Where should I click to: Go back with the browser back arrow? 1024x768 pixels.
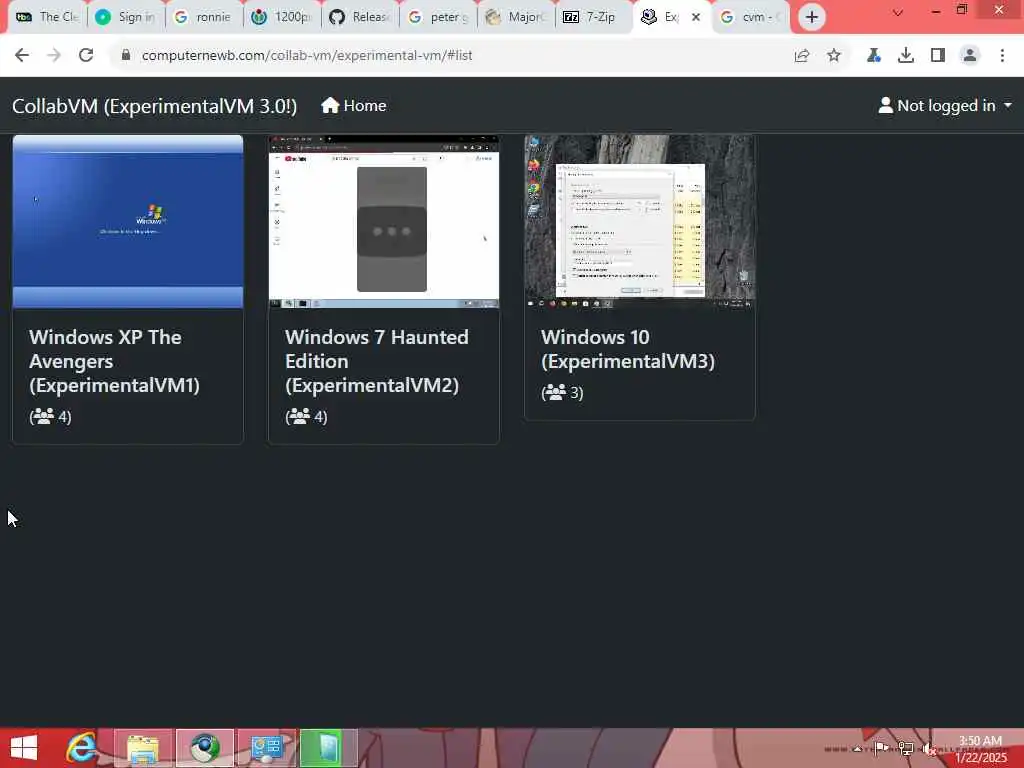(x=22, y=56)
